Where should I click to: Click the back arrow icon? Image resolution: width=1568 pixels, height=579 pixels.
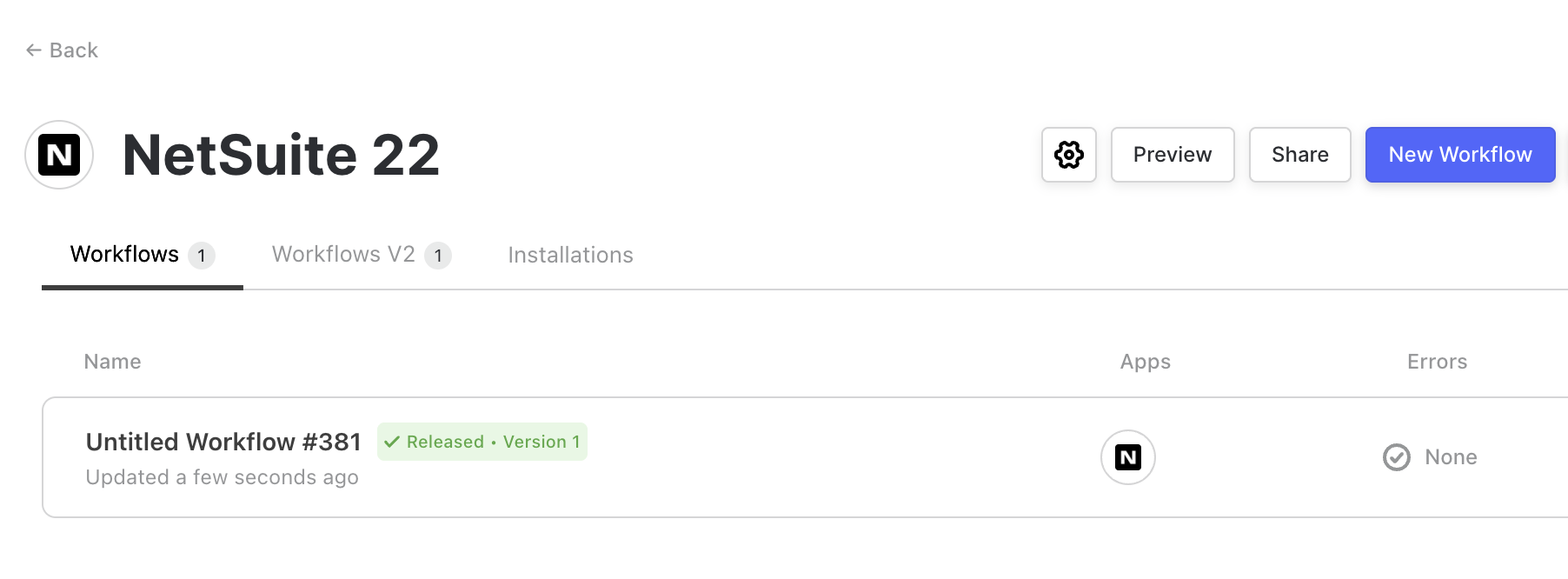click(x=34, y=50)
